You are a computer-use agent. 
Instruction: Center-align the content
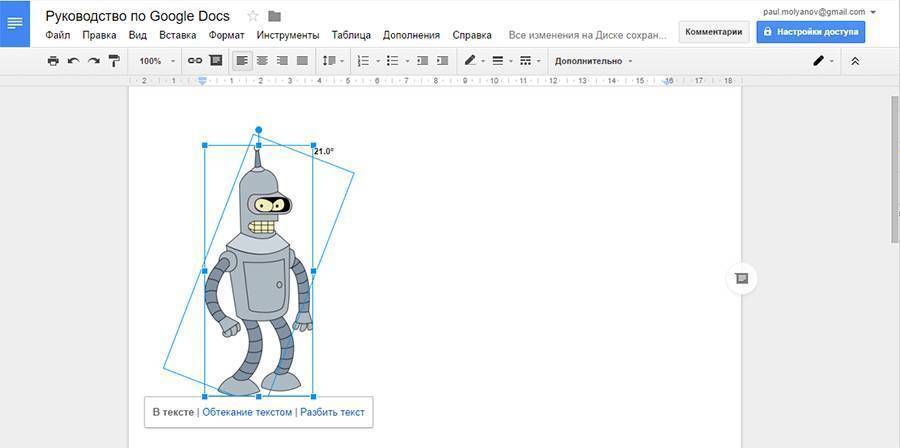pyautogui.click(x=262, y=61)
